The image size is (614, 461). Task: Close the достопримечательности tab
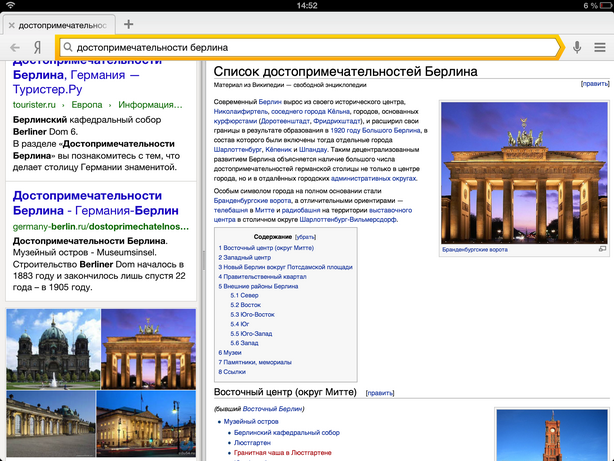(11, 23)
